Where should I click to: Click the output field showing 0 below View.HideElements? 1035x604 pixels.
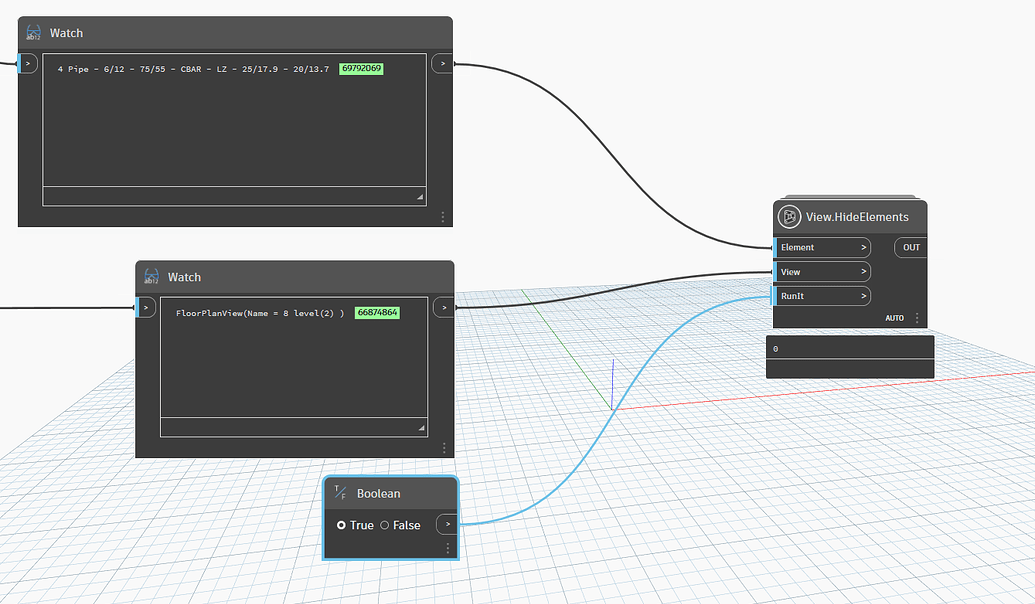pos(849,348)
